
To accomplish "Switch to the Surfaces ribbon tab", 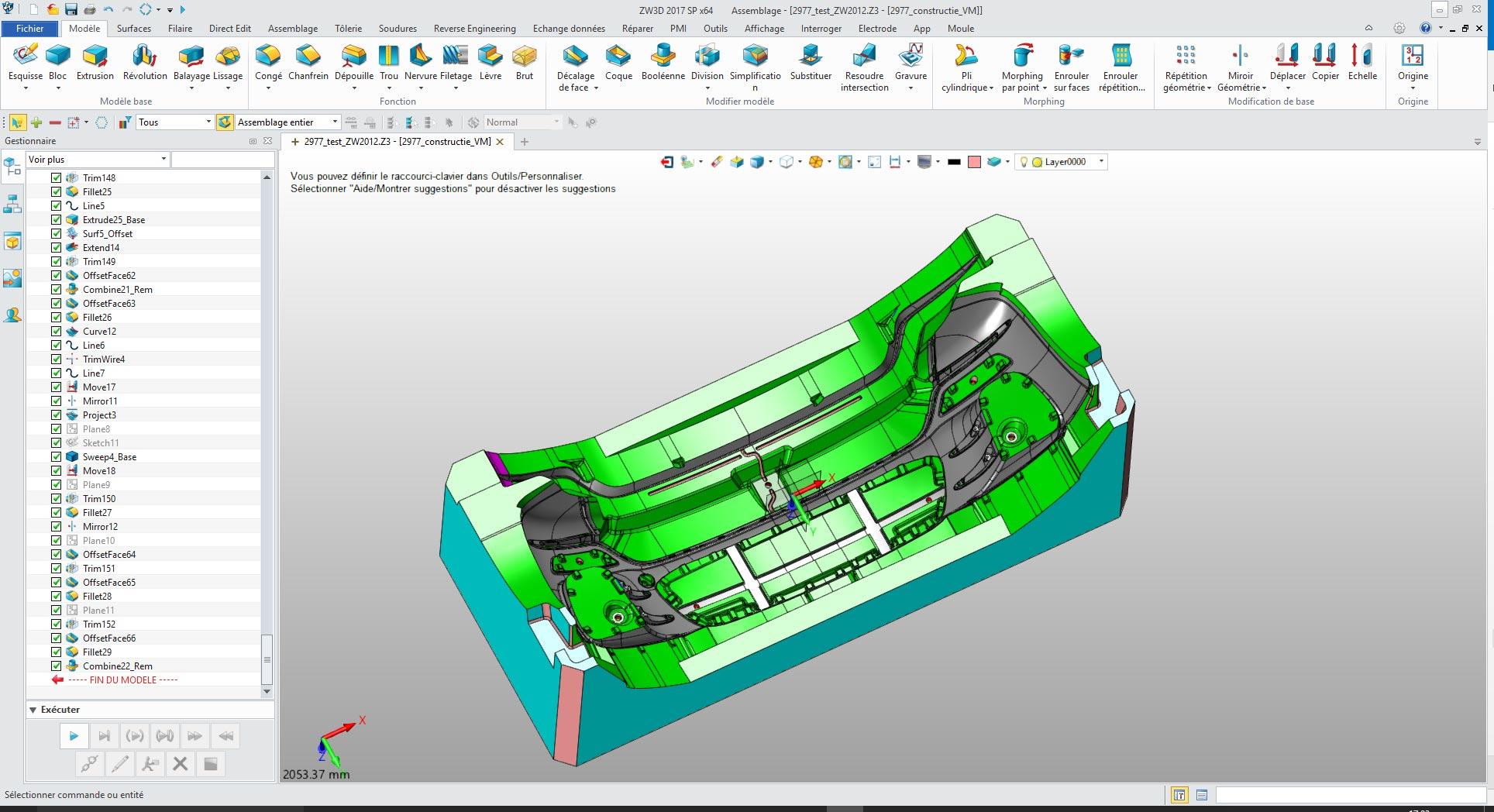I will 134,29.
